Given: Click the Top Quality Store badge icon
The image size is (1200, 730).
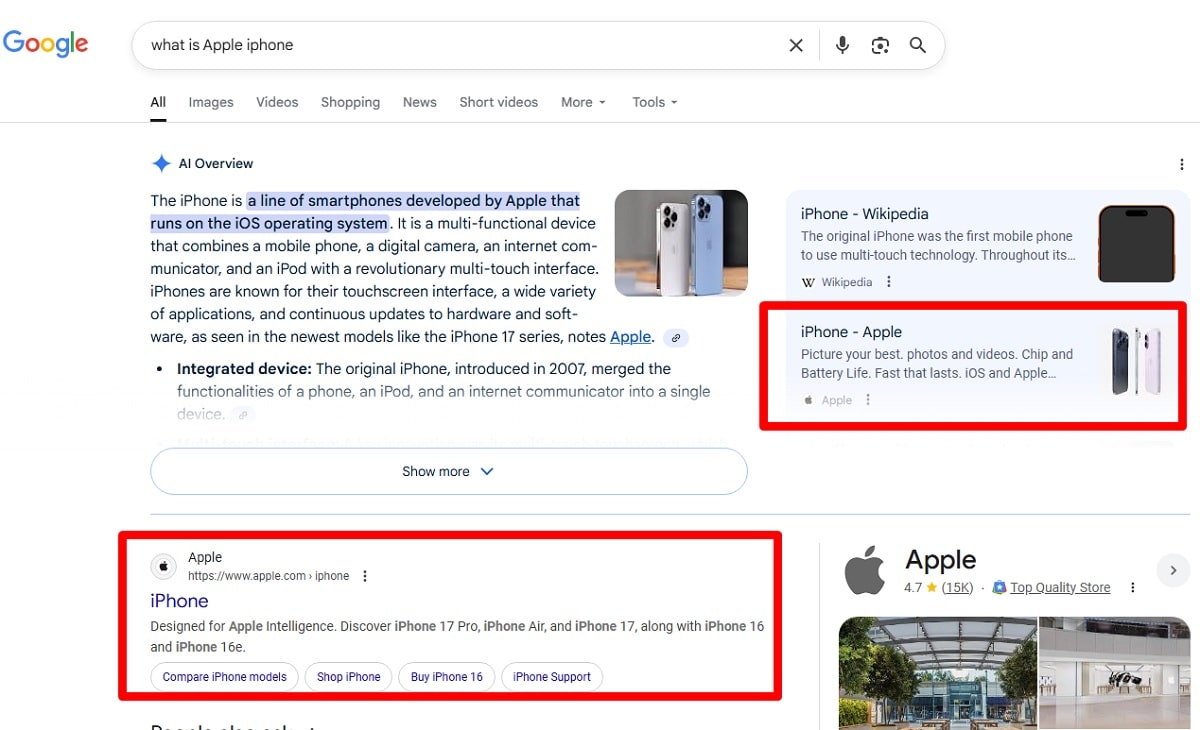Looking at the screenshot, I should coord(1001,587).
